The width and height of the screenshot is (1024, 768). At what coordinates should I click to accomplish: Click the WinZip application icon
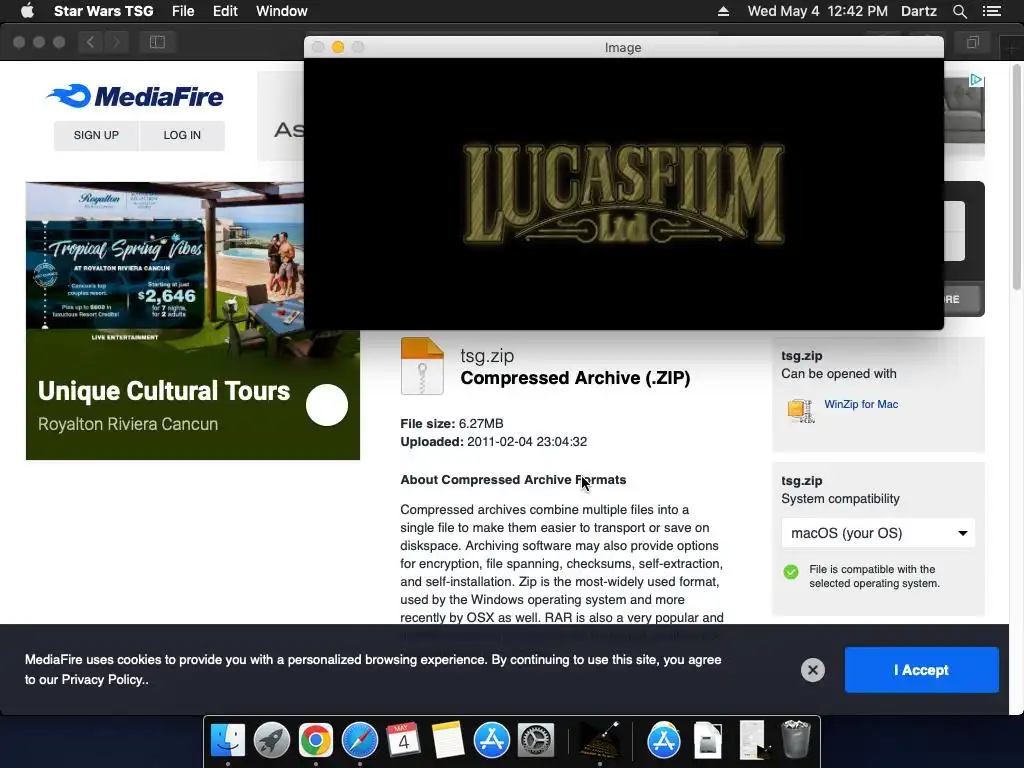[x=801, y=411]
